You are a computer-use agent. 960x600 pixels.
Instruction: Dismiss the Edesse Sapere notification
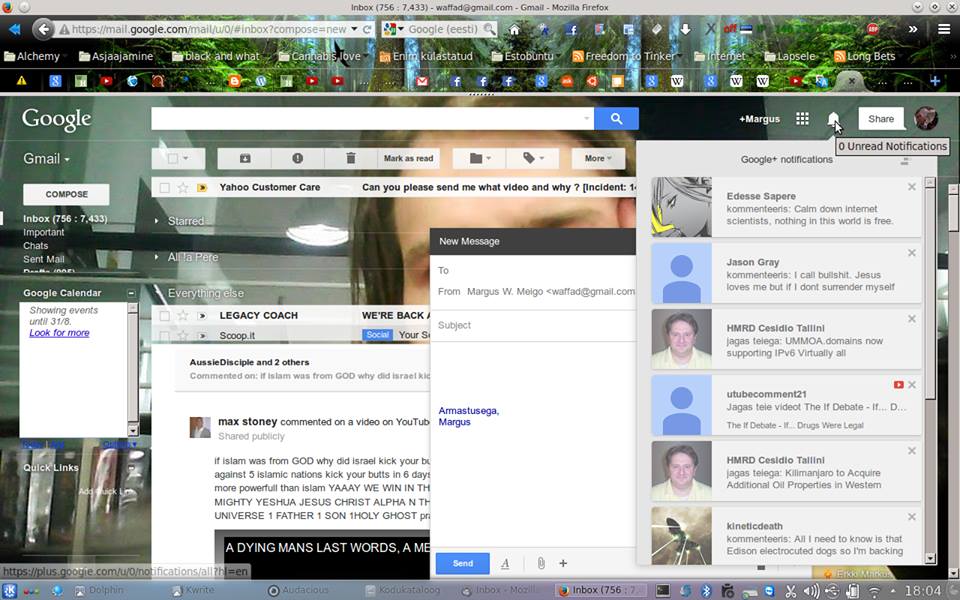pyautogui.click(x=912, y=187)
